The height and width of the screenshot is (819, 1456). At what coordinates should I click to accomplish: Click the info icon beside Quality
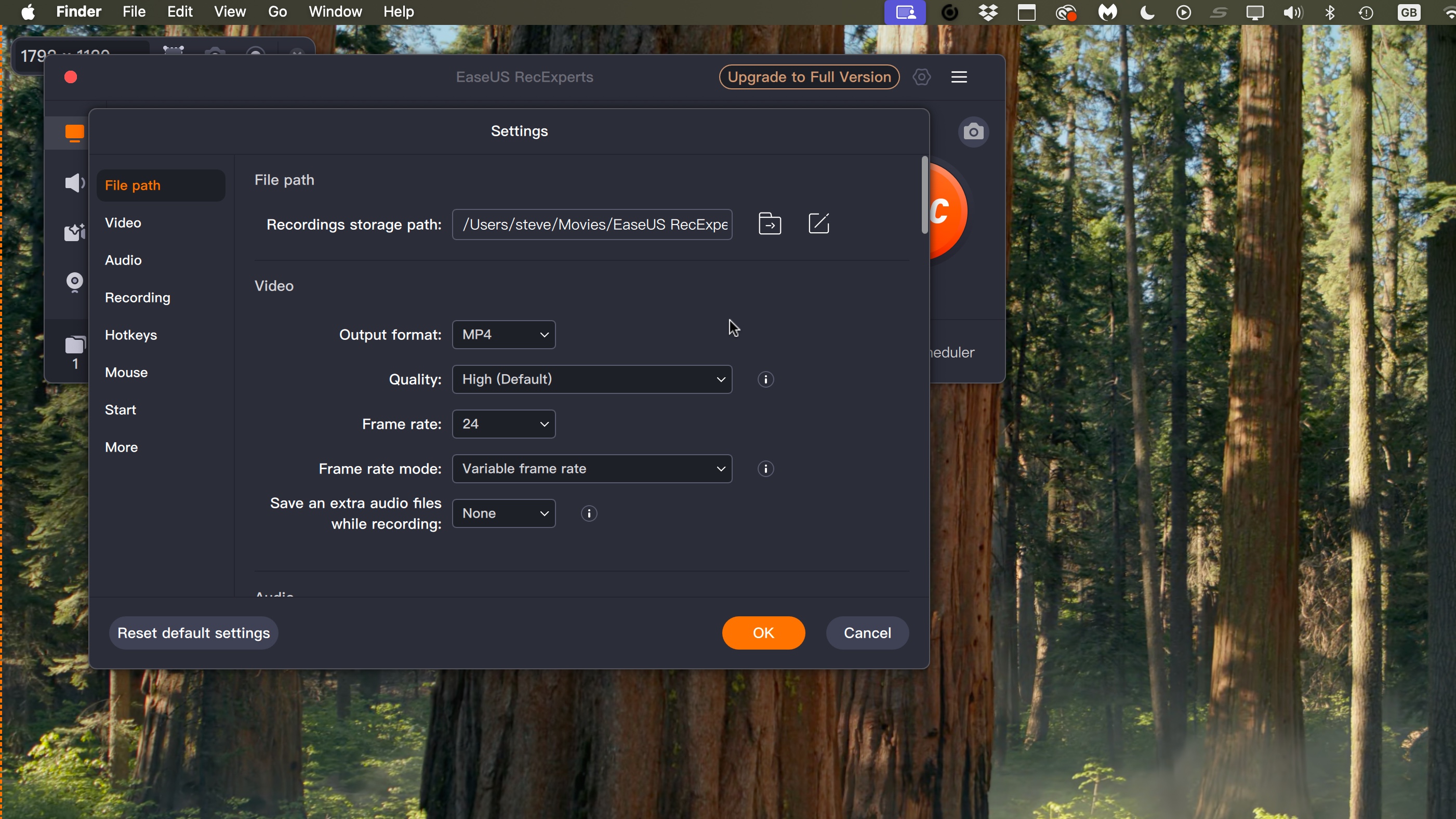[x=766, y=379]
